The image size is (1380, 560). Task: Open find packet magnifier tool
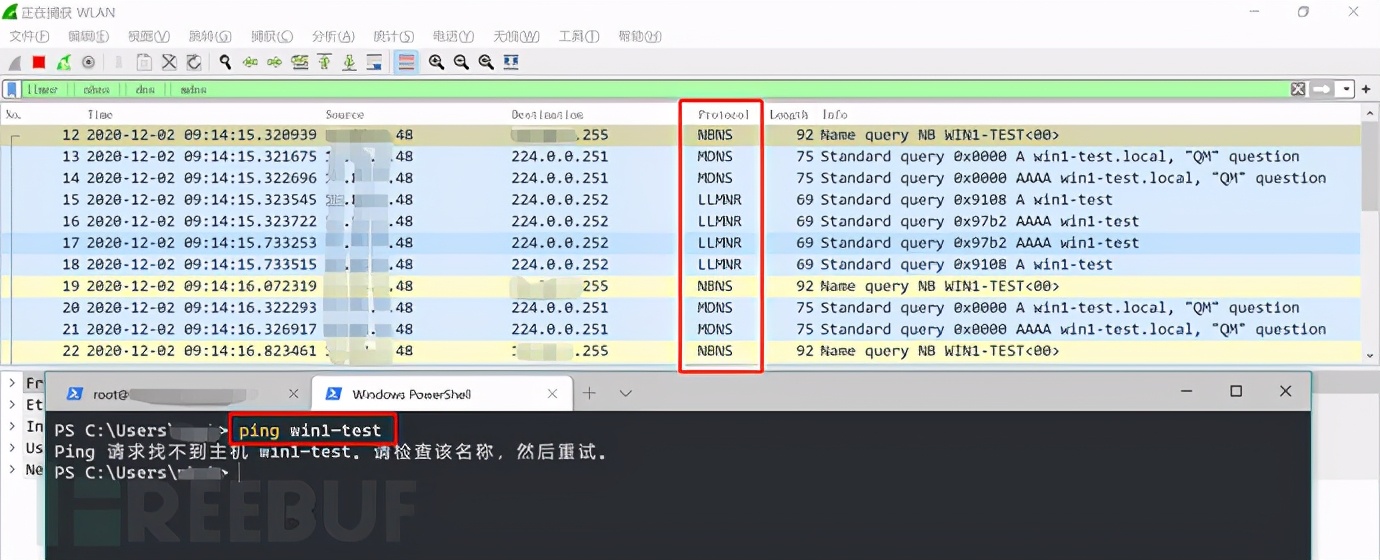(226, 62)
